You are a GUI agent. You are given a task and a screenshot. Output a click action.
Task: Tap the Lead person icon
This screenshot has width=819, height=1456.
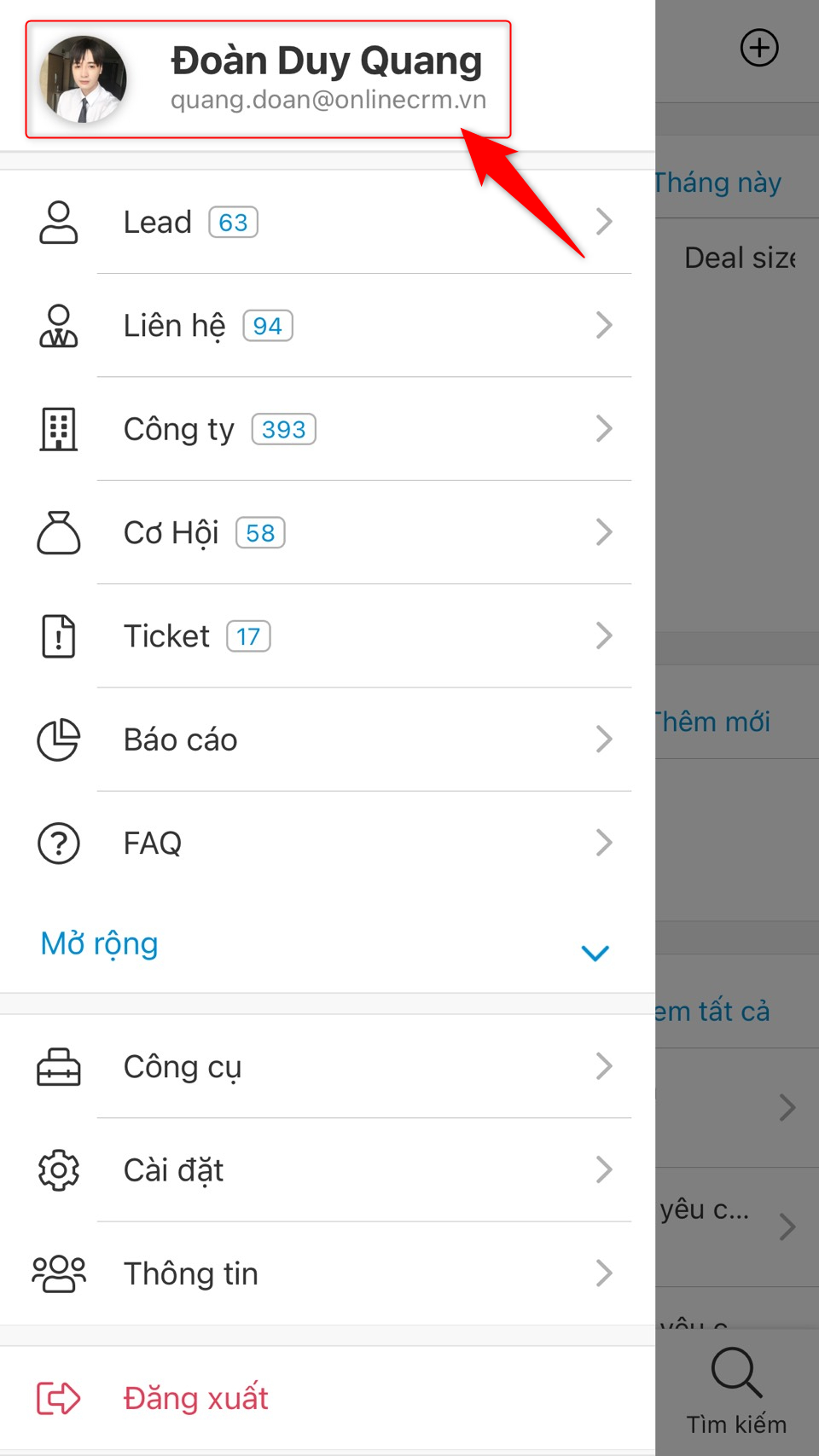click(58, 223)
